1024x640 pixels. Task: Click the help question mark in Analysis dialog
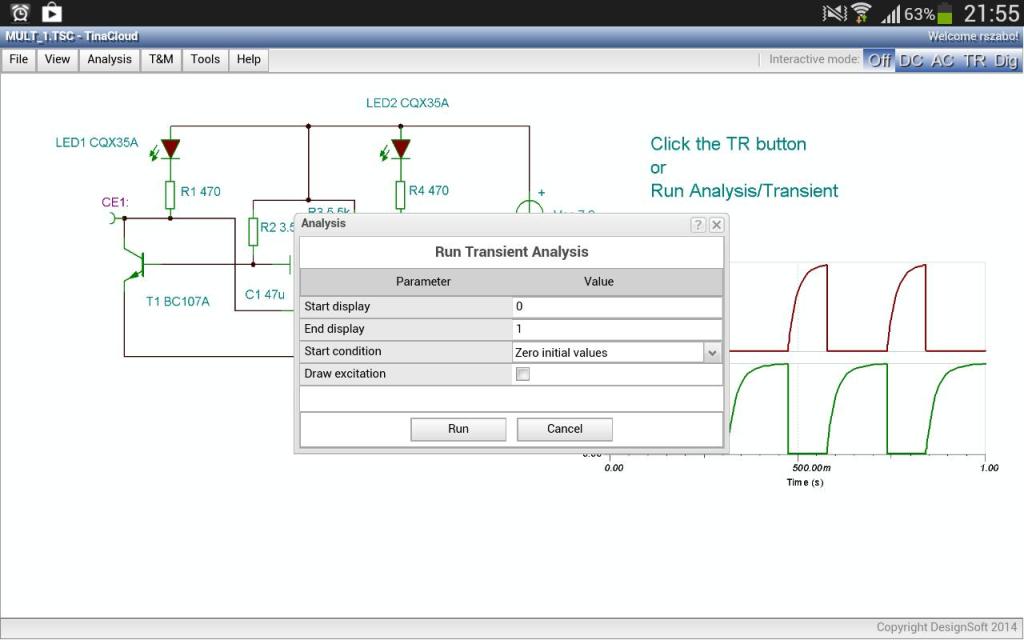tap(698, 225)
